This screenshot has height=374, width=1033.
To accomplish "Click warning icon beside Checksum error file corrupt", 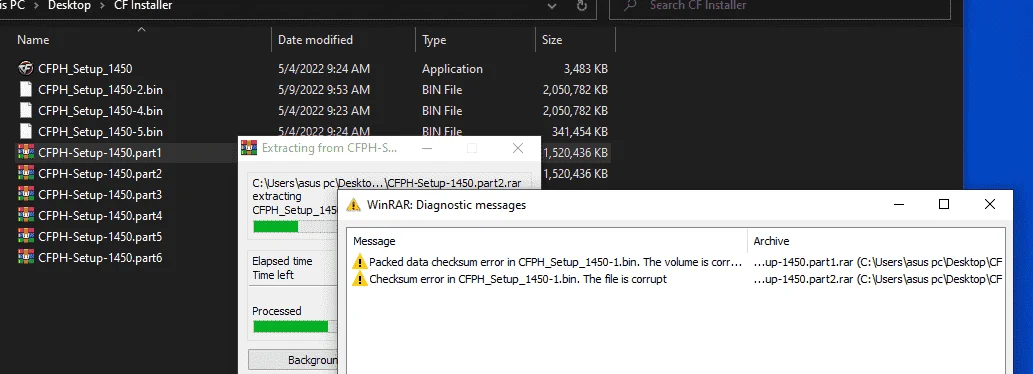I will (x=359, y=279).
